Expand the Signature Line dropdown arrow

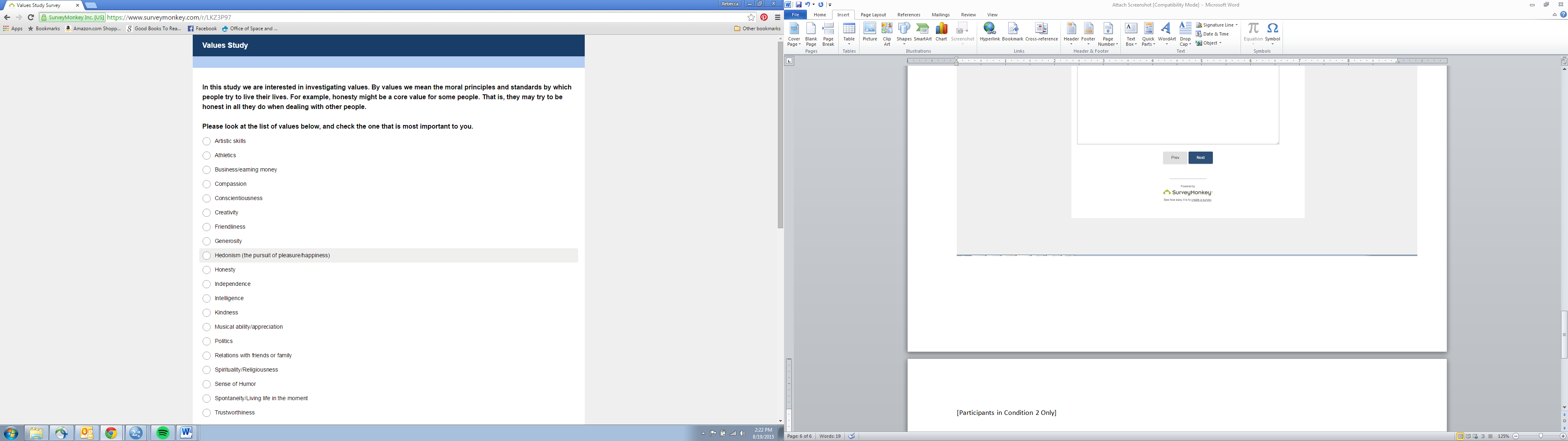point(1236,25)
